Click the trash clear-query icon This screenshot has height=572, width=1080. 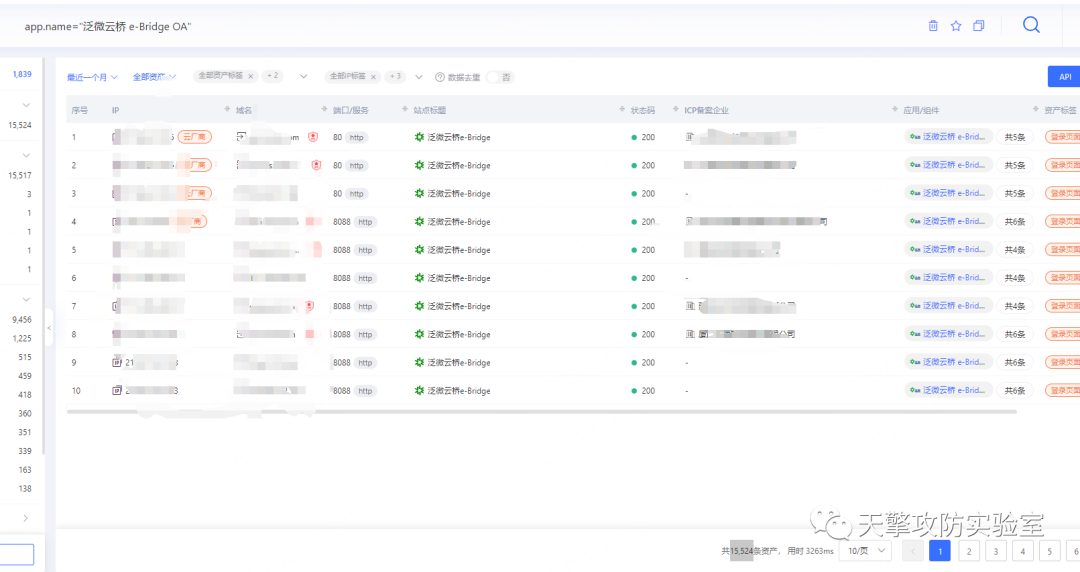933,26
